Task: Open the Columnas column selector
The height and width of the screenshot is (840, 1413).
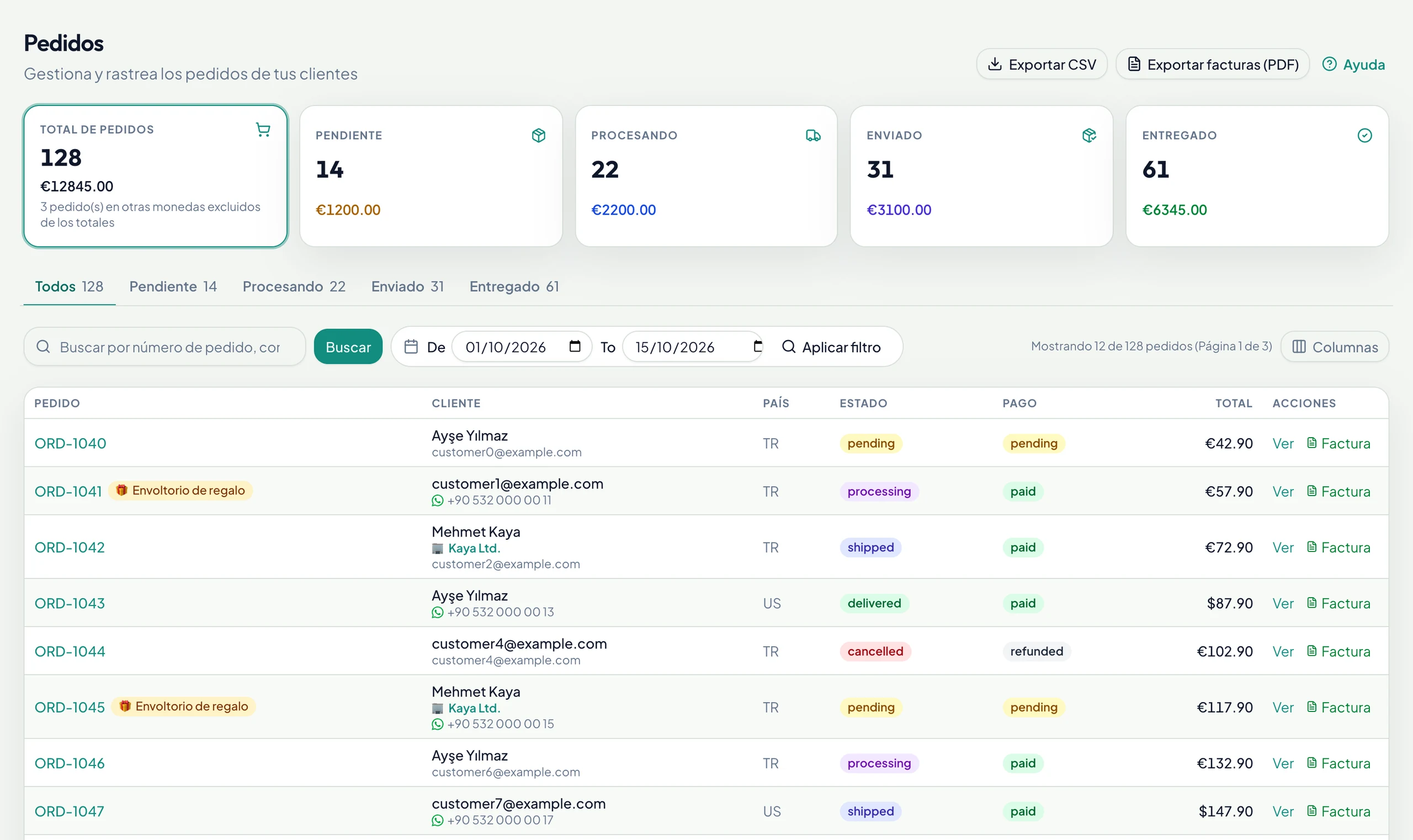Action: tap(1335, 347)
